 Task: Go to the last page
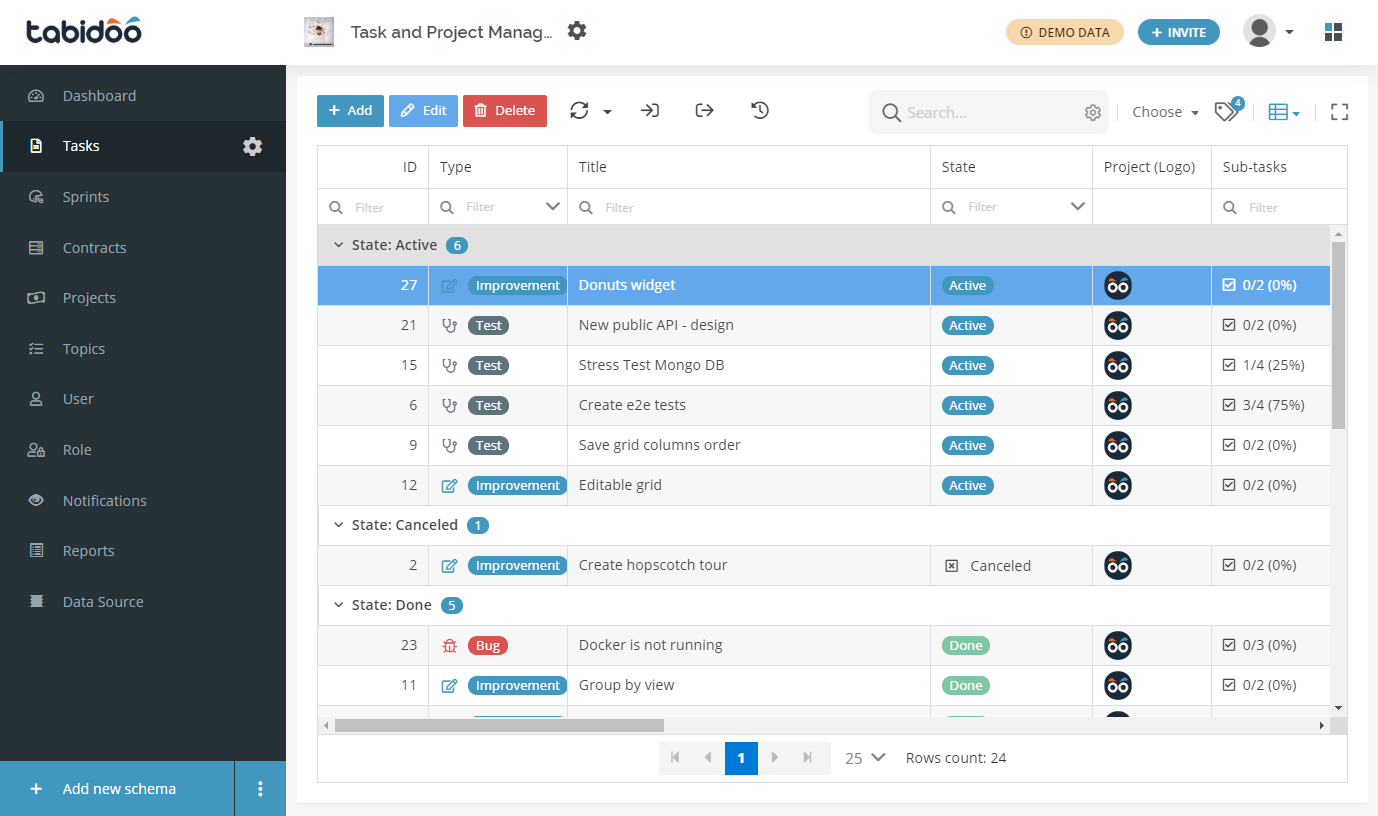coord(807,758)
